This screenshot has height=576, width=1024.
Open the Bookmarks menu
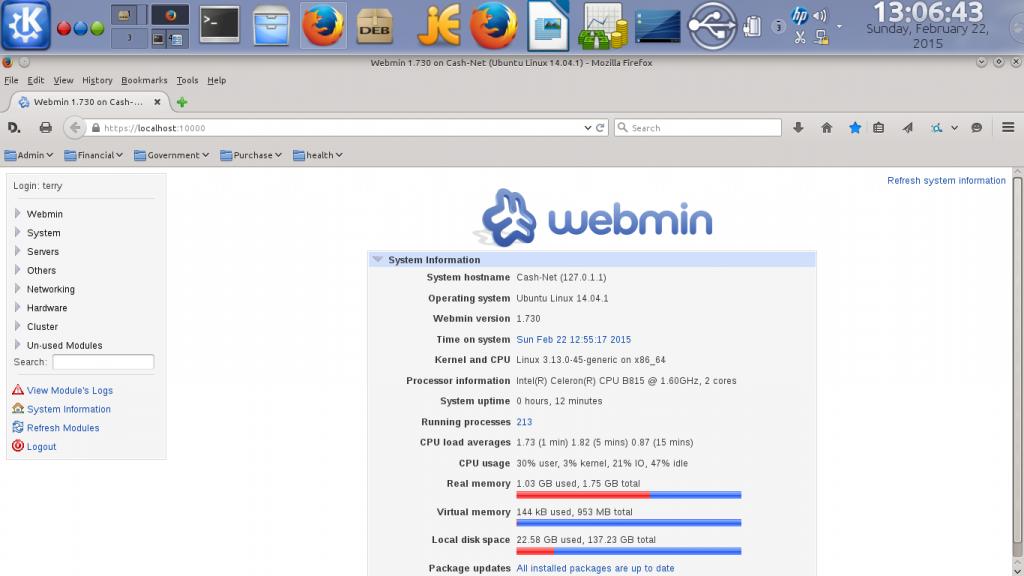click(x=144, y=80)
